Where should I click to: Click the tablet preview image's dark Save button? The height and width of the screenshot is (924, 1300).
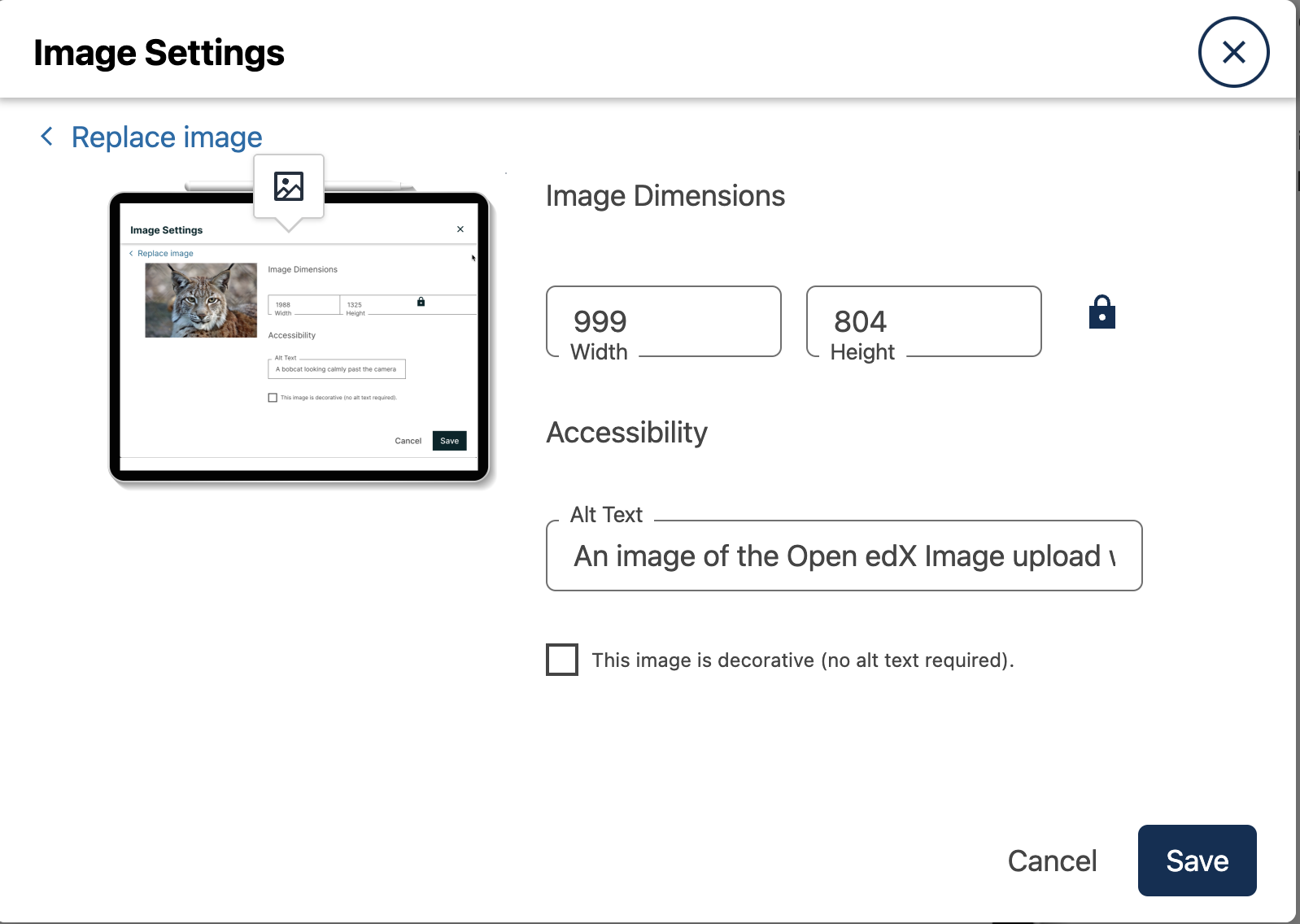[449, 441]
